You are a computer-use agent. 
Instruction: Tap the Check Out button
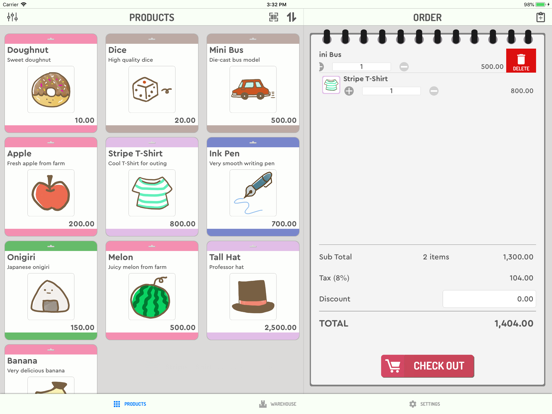tap(427, 366)
